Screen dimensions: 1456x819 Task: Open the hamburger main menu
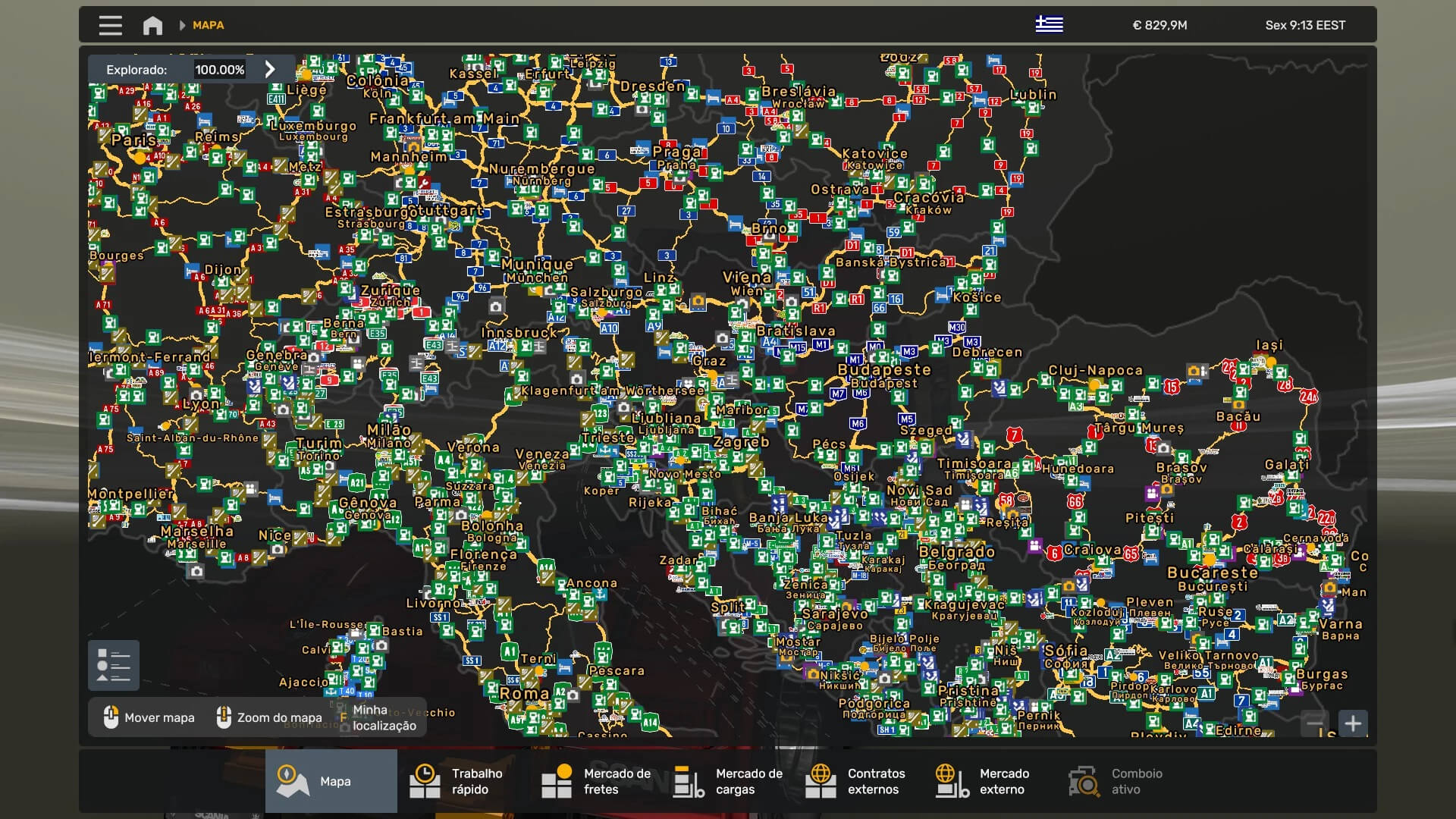(110, 25)
